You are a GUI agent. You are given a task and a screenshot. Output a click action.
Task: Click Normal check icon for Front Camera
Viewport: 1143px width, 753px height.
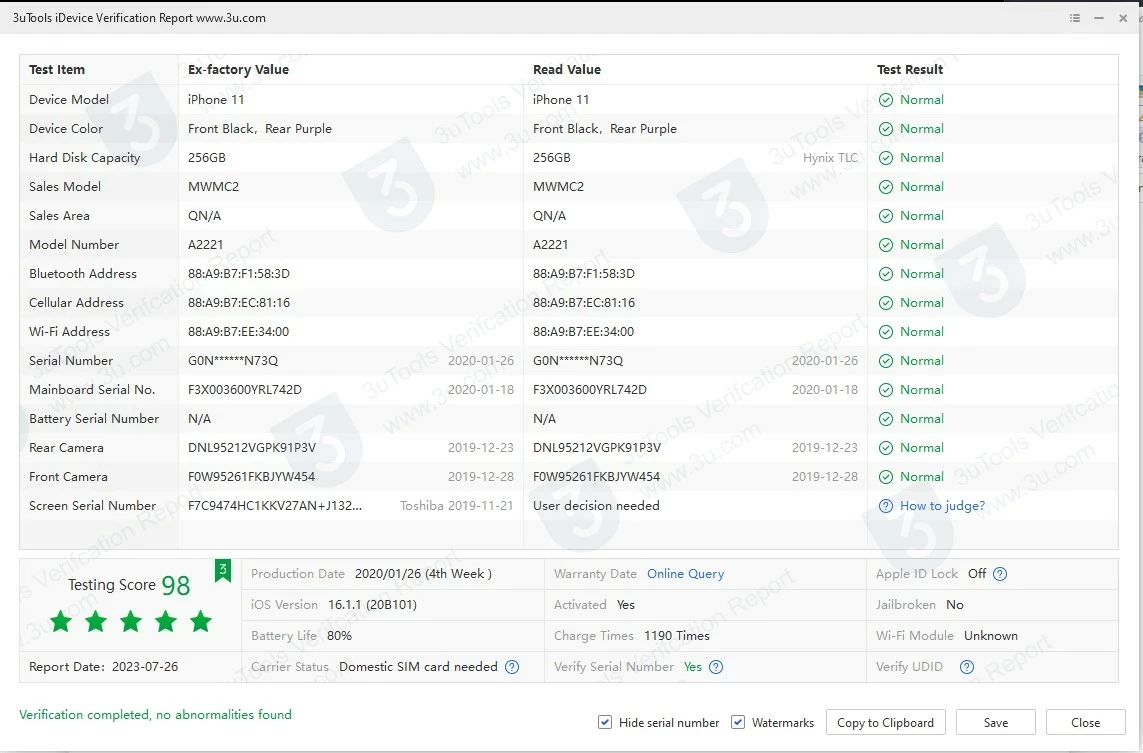pyautogui.click(x=886, y=477)
